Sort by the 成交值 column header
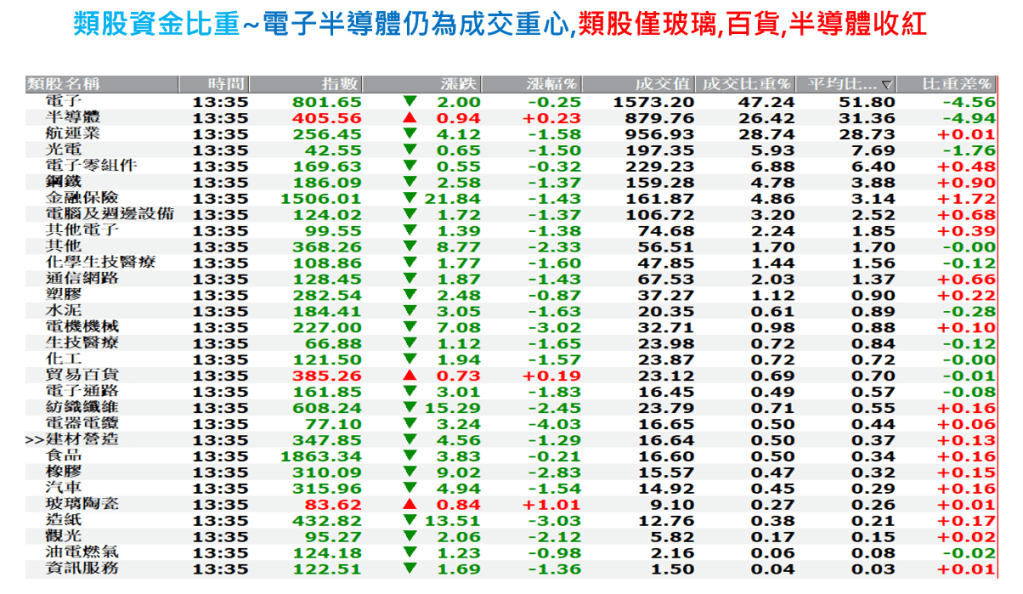The image size is (1023, 594). pos(662,84)
